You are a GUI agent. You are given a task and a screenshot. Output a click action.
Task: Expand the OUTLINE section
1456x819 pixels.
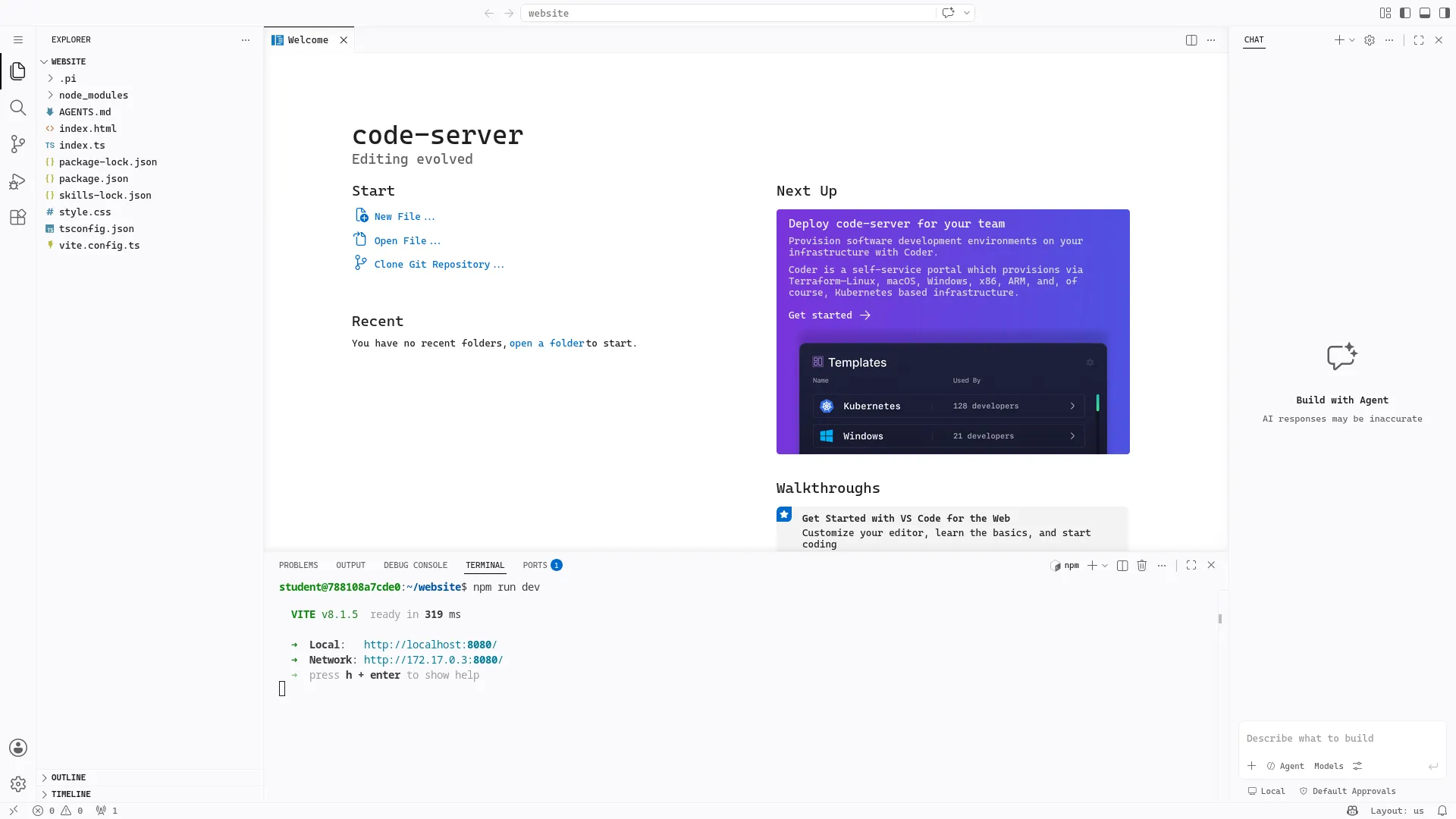(151, 777)
